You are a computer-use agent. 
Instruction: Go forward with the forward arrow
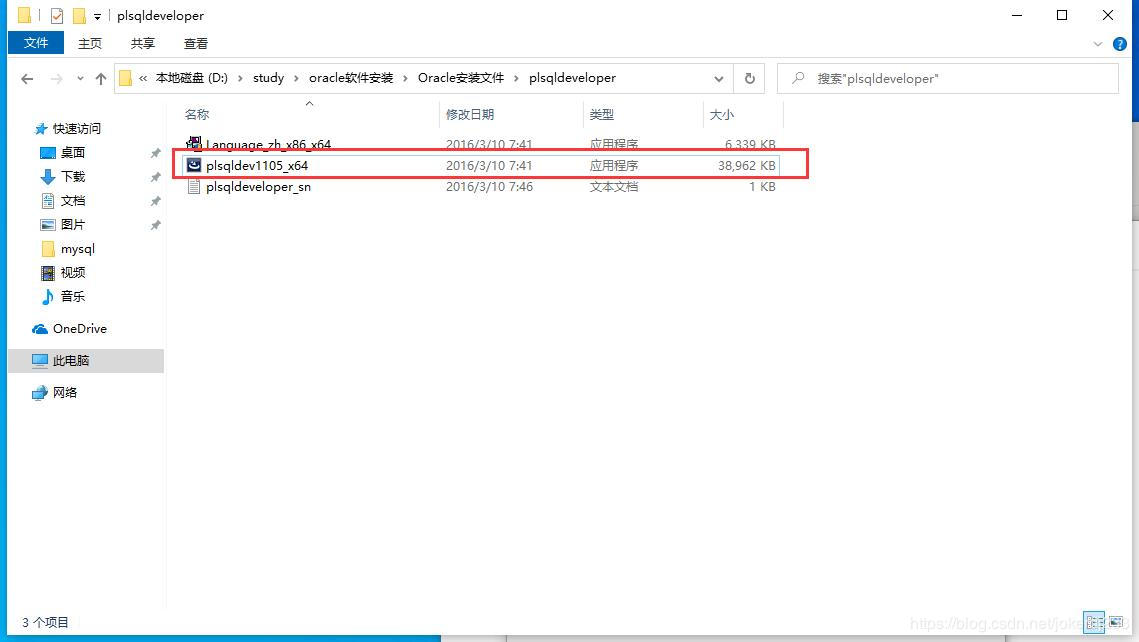[x=56, y=78]
